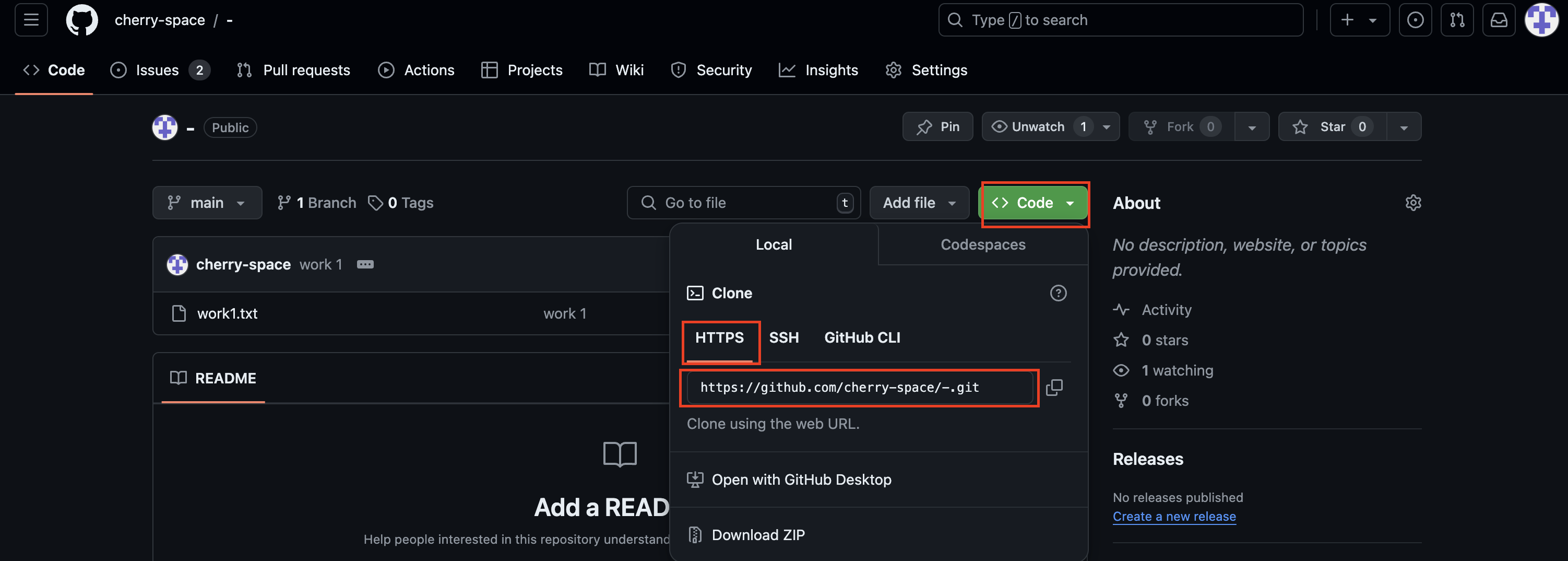This screenshot has height=561, width=1568.
Task: Open the Add file dropdown
Action: tap(919, 203)
